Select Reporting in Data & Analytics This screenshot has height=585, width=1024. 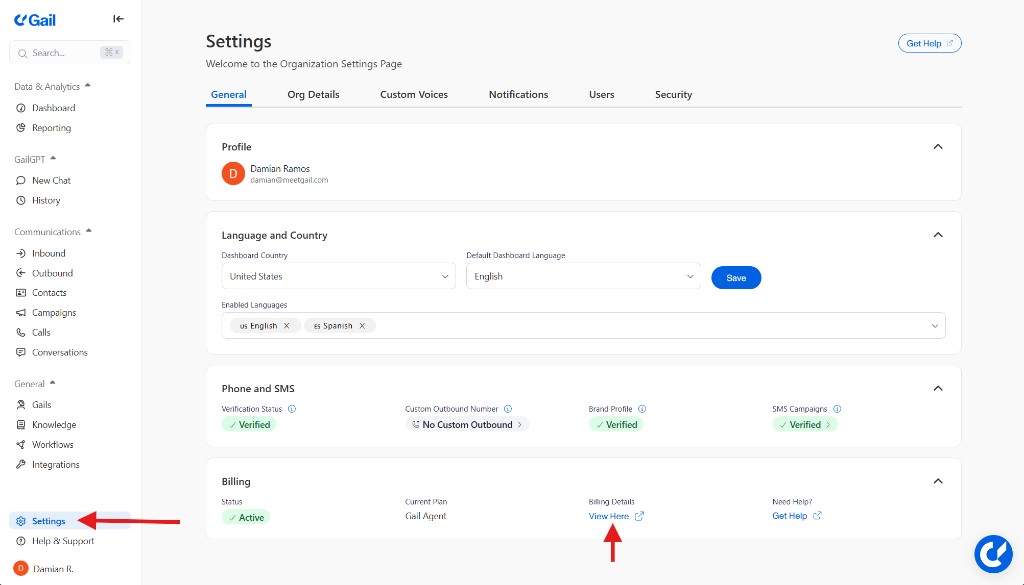click(x=50, y=127)
